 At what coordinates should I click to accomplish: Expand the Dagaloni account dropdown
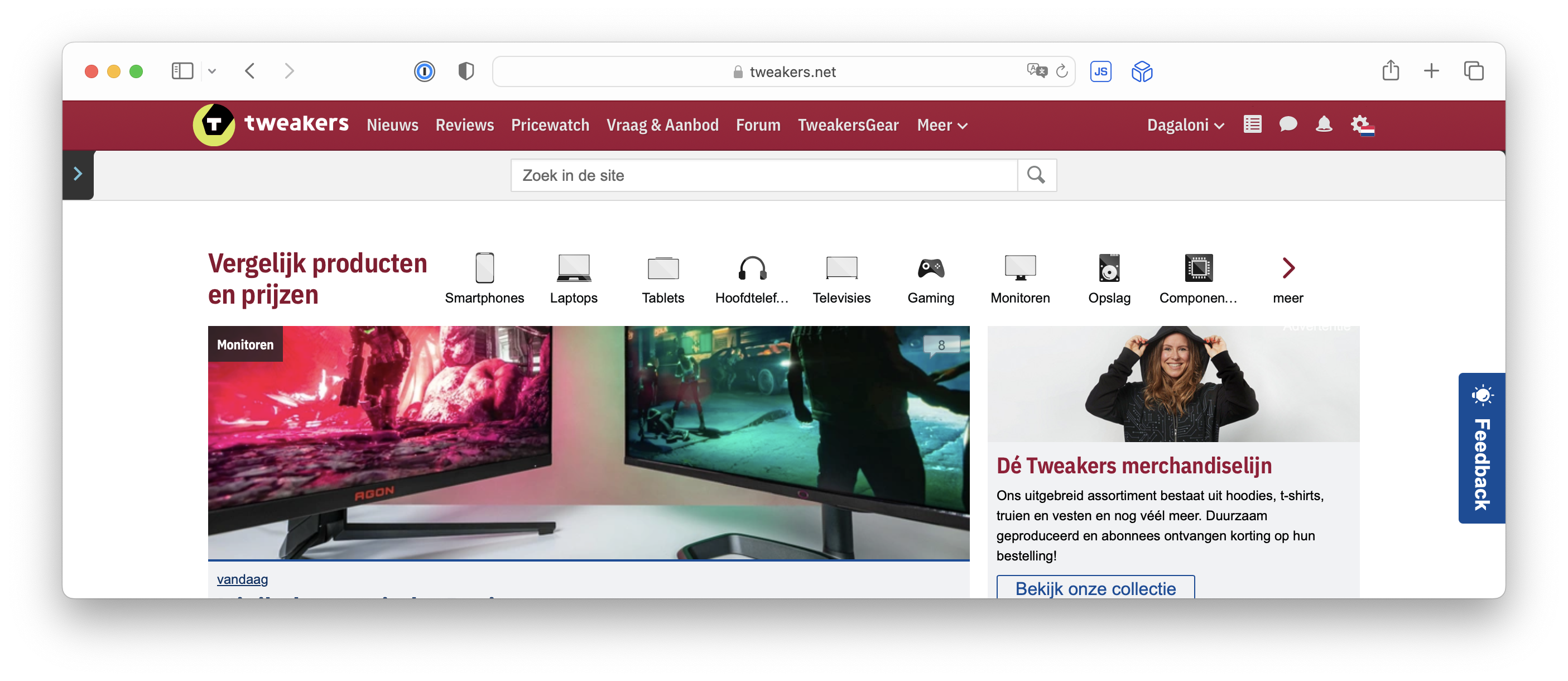[1185, 125]
